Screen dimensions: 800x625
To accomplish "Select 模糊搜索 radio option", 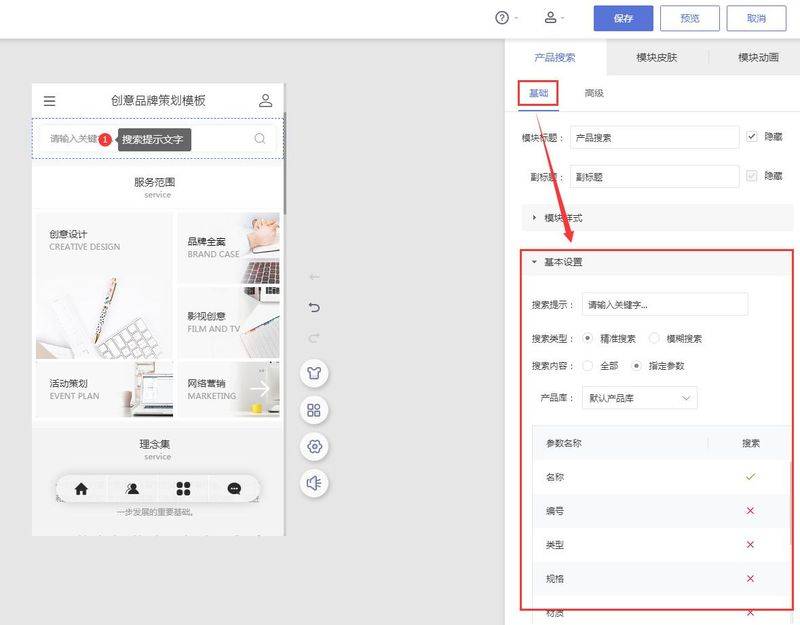I will 655,339.
